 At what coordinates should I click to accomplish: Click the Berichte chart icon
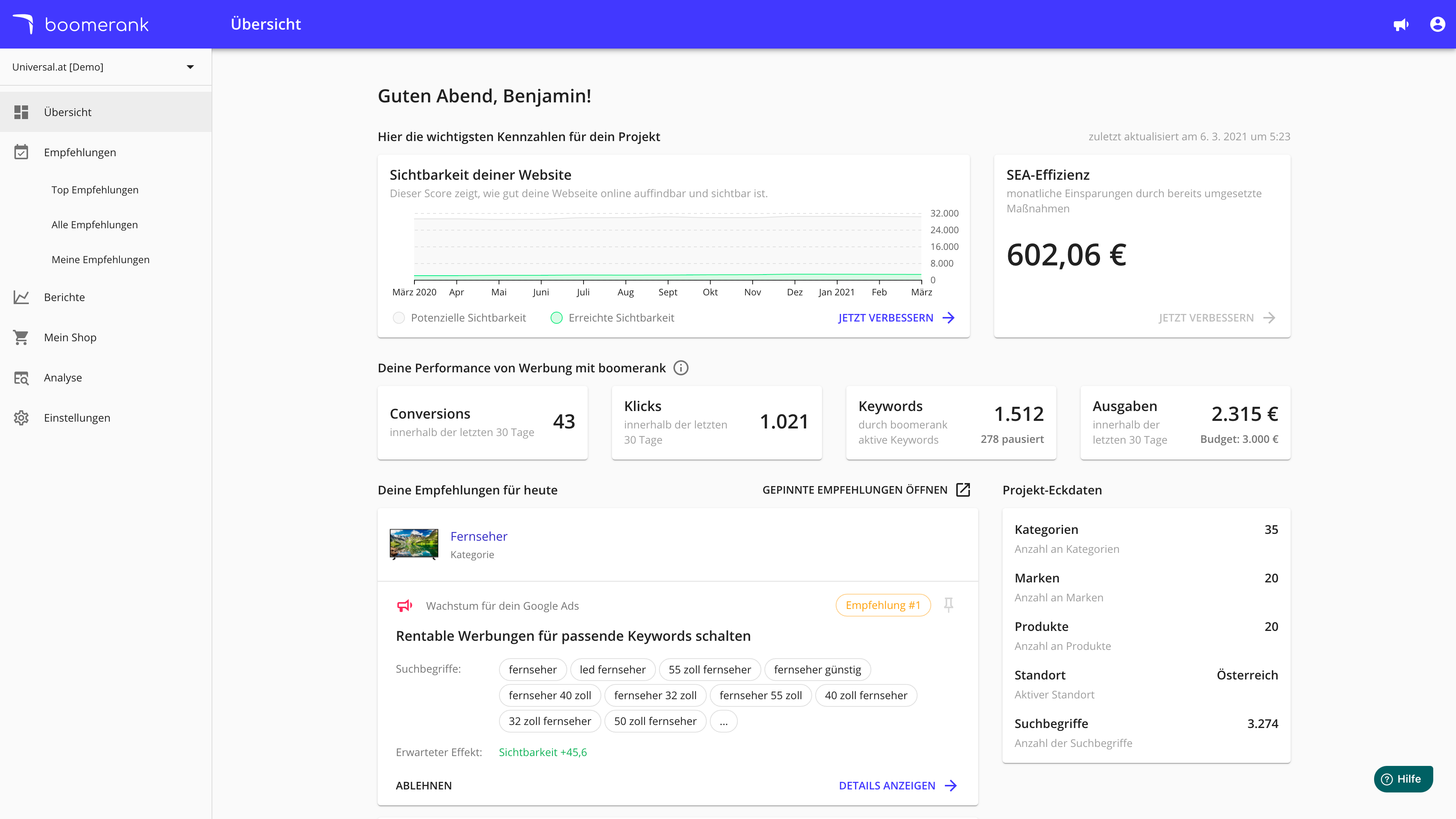[22, 297]
